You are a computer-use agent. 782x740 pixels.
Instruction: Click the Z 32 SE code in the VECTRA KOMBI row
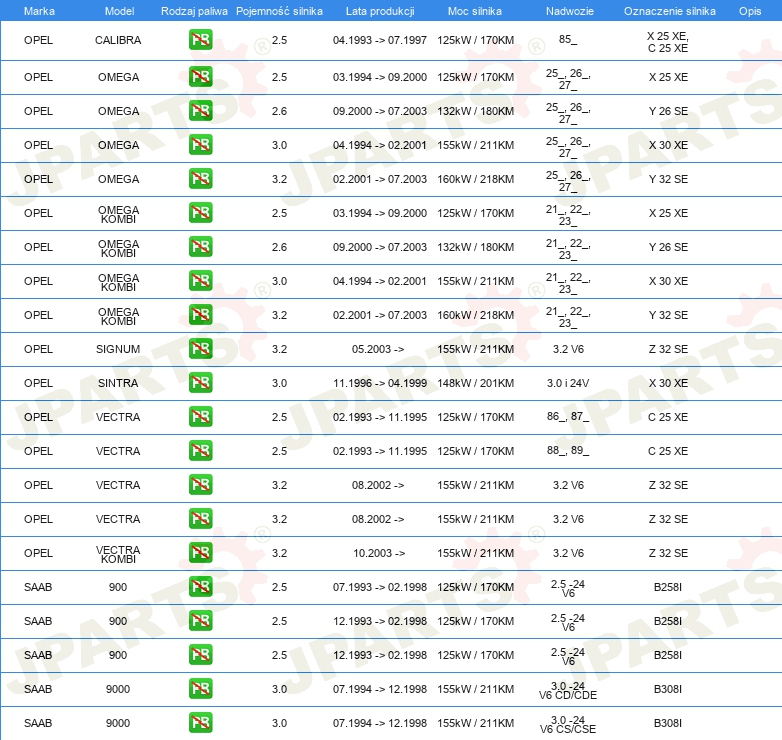[x=668, y=553]
